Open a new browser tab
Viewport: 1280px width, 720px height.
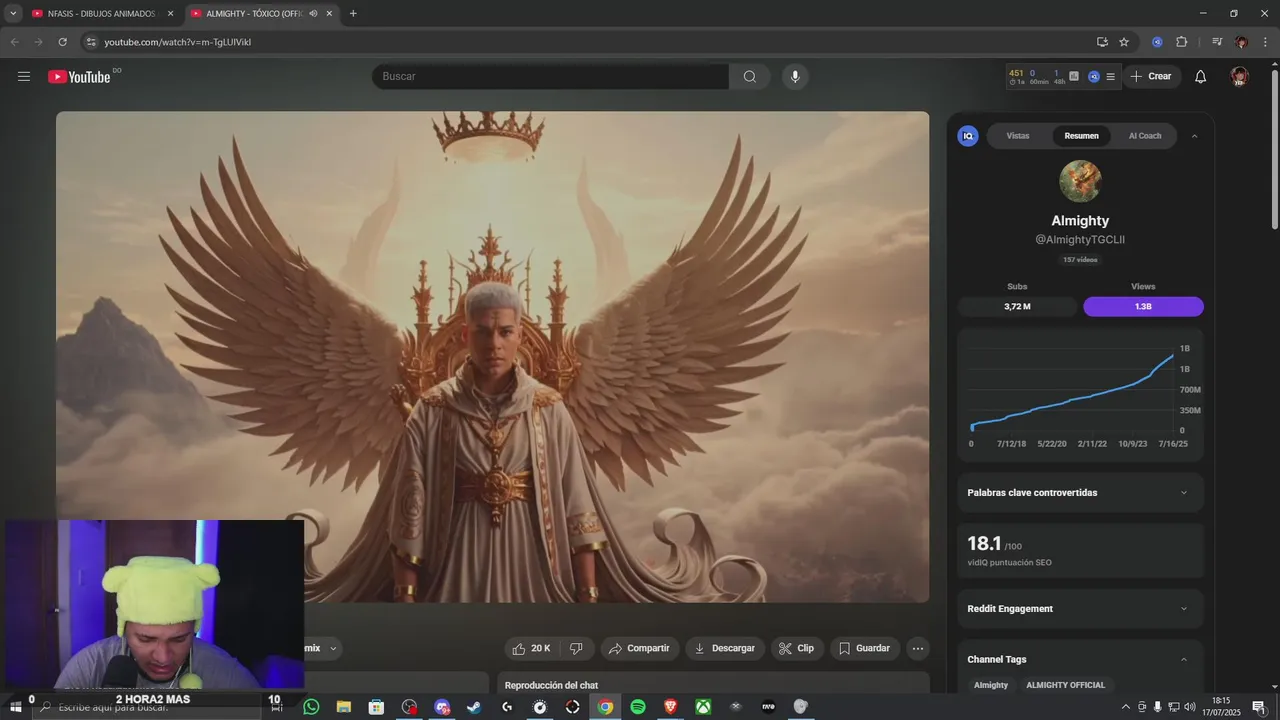tap(353, 14)
